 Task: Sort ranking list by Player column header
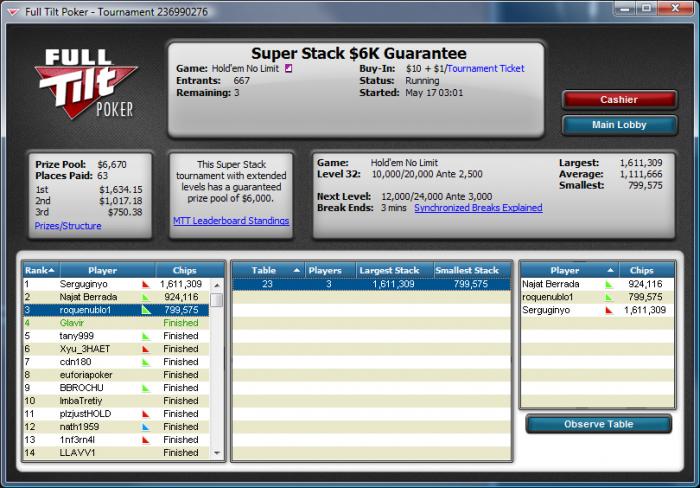[108, 270]
